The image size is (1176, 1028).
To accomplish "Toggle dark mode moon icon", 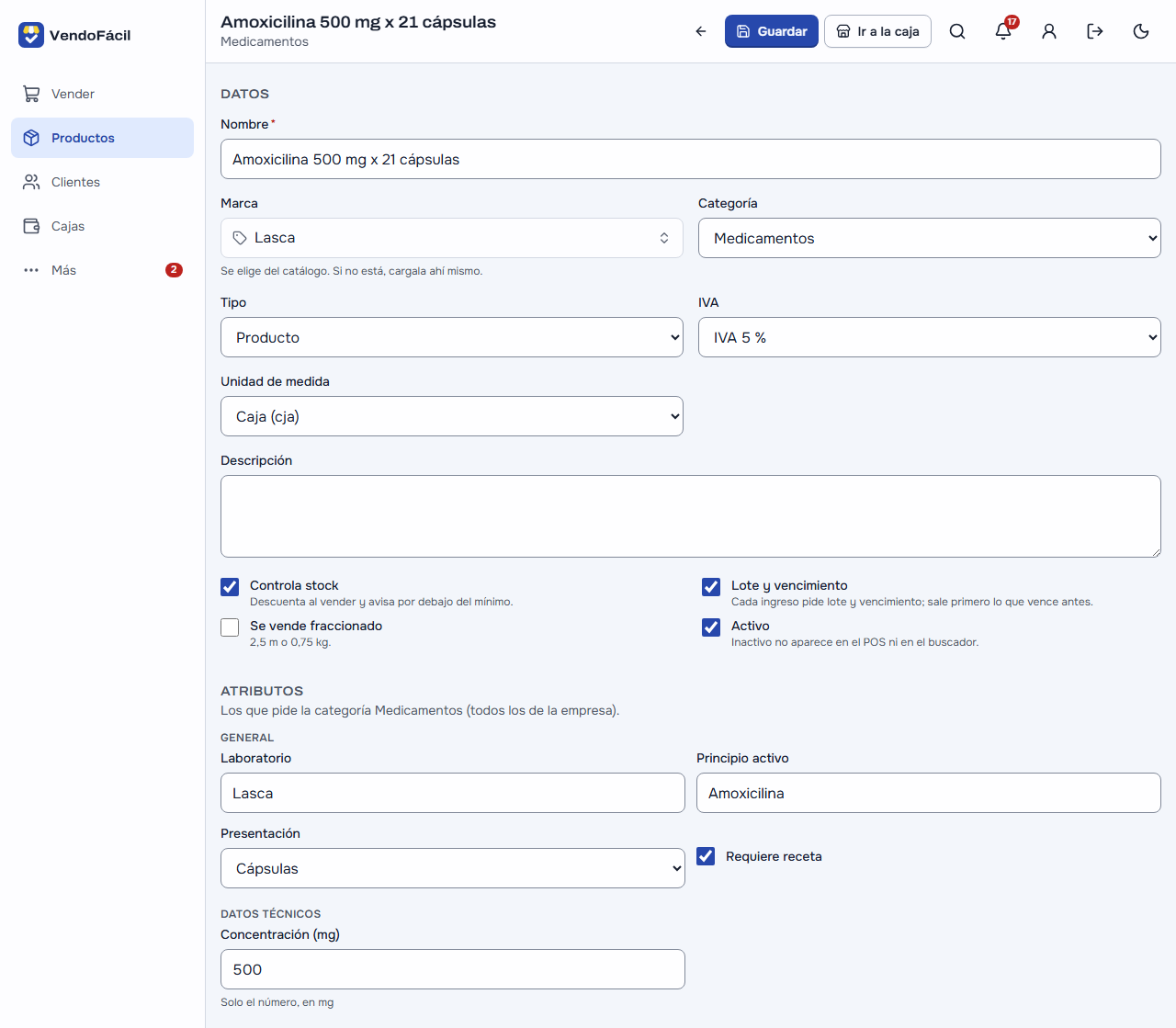I will (1141, 31).
